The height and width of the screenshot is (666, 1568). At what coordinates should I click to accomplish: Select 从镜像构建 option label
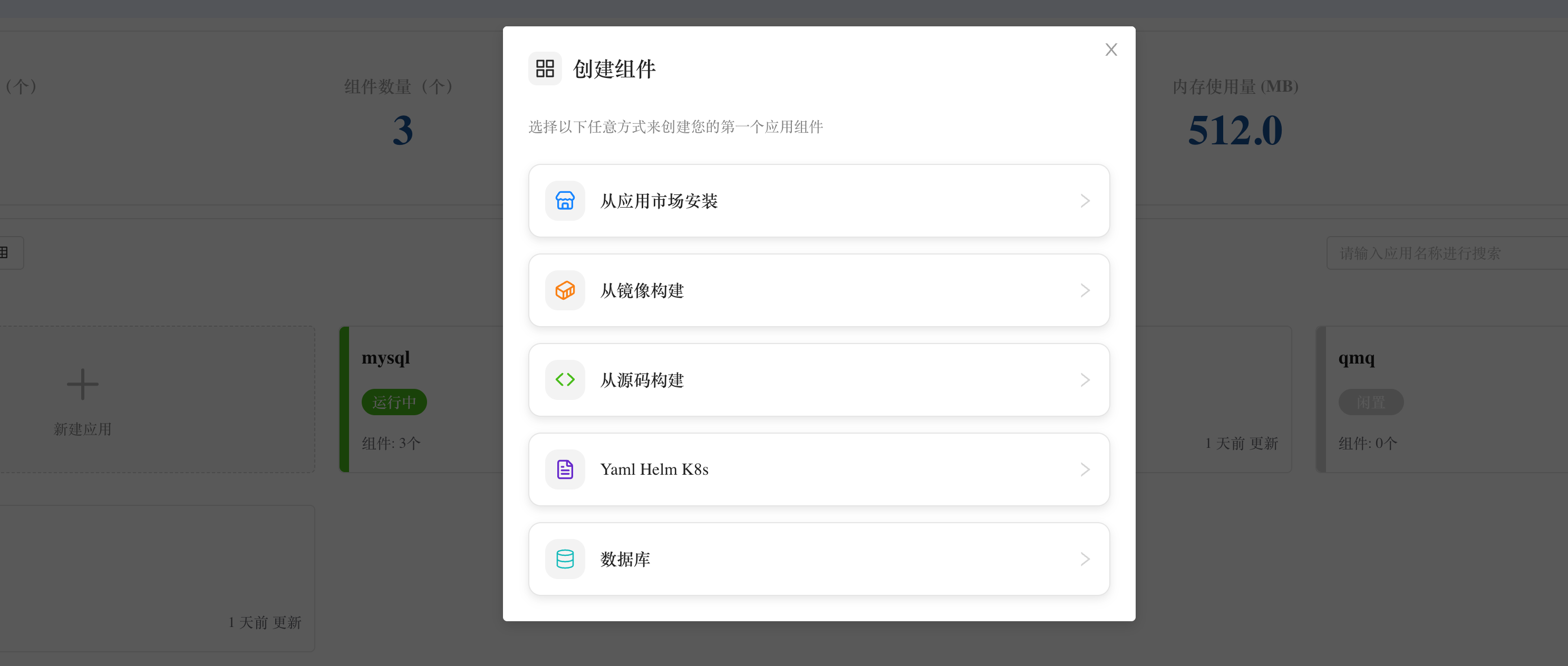tap(642, 290)
